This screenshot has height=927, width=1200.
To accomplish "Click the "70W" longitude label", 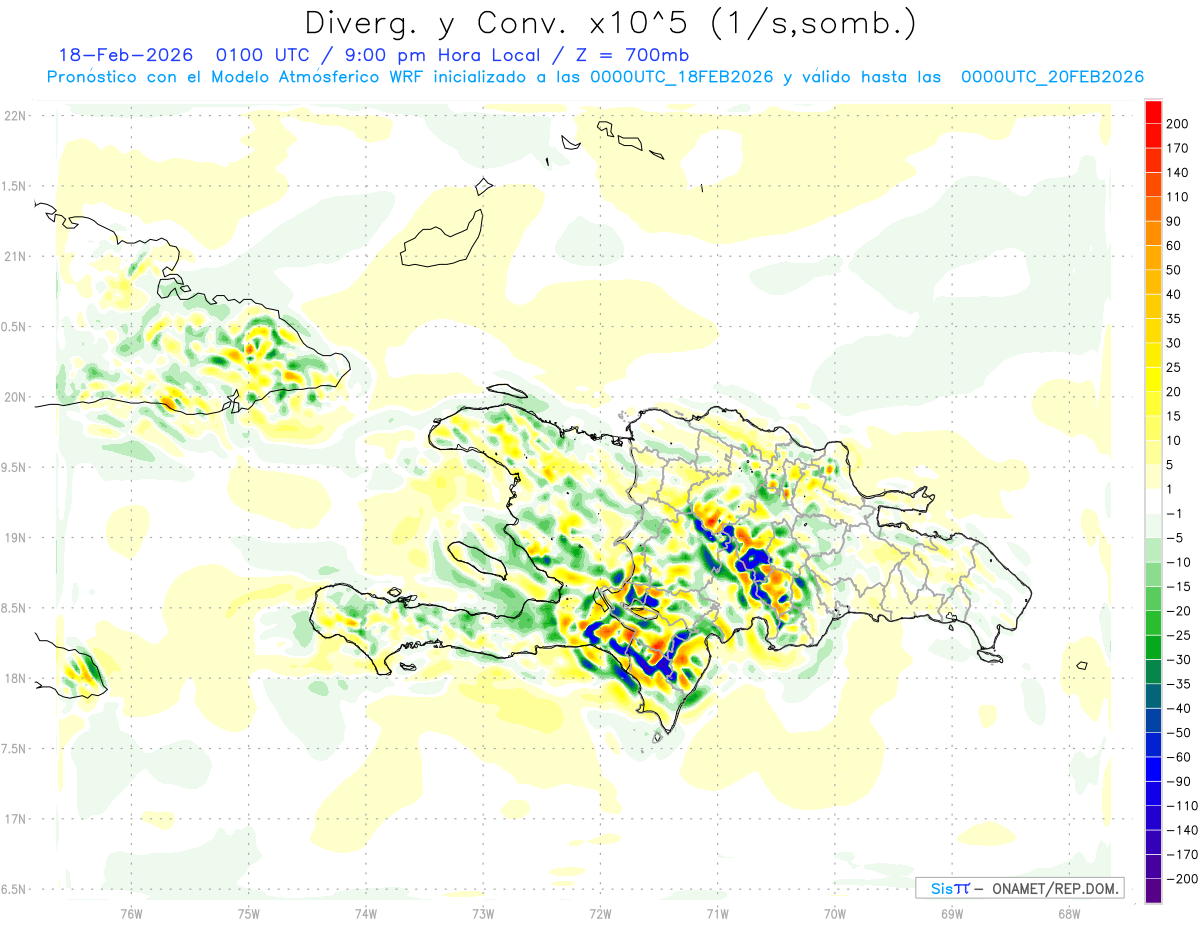I will tap(835, 912).
